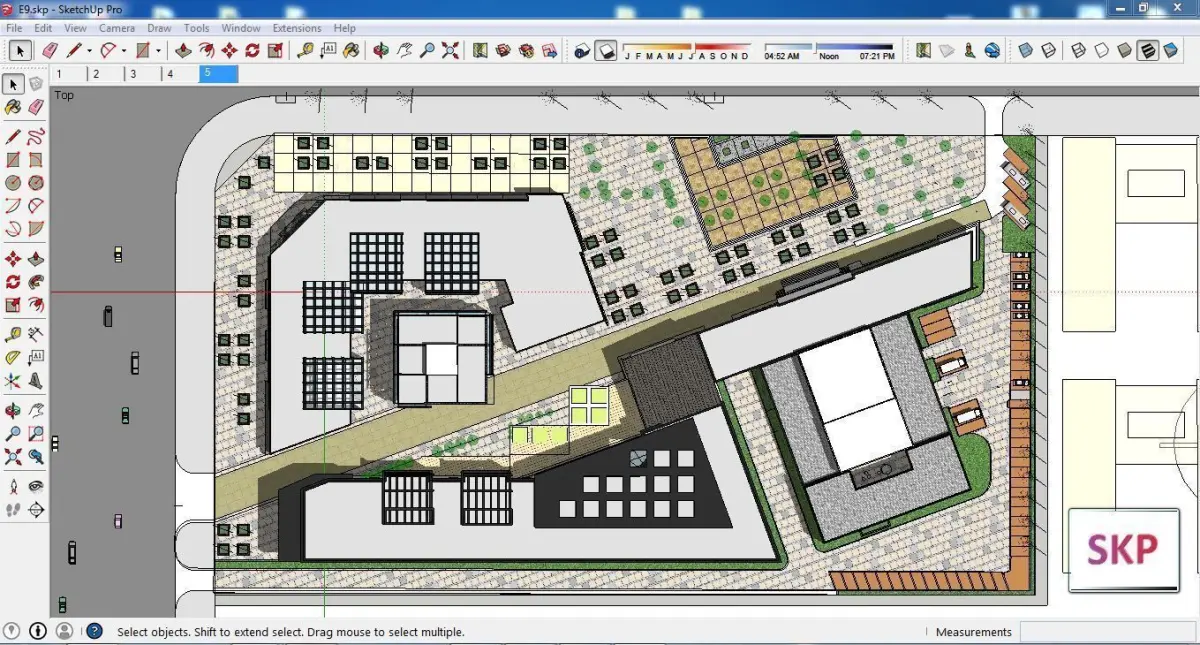
Task: Switch to Shaded face style
Action: point(1124,50)
